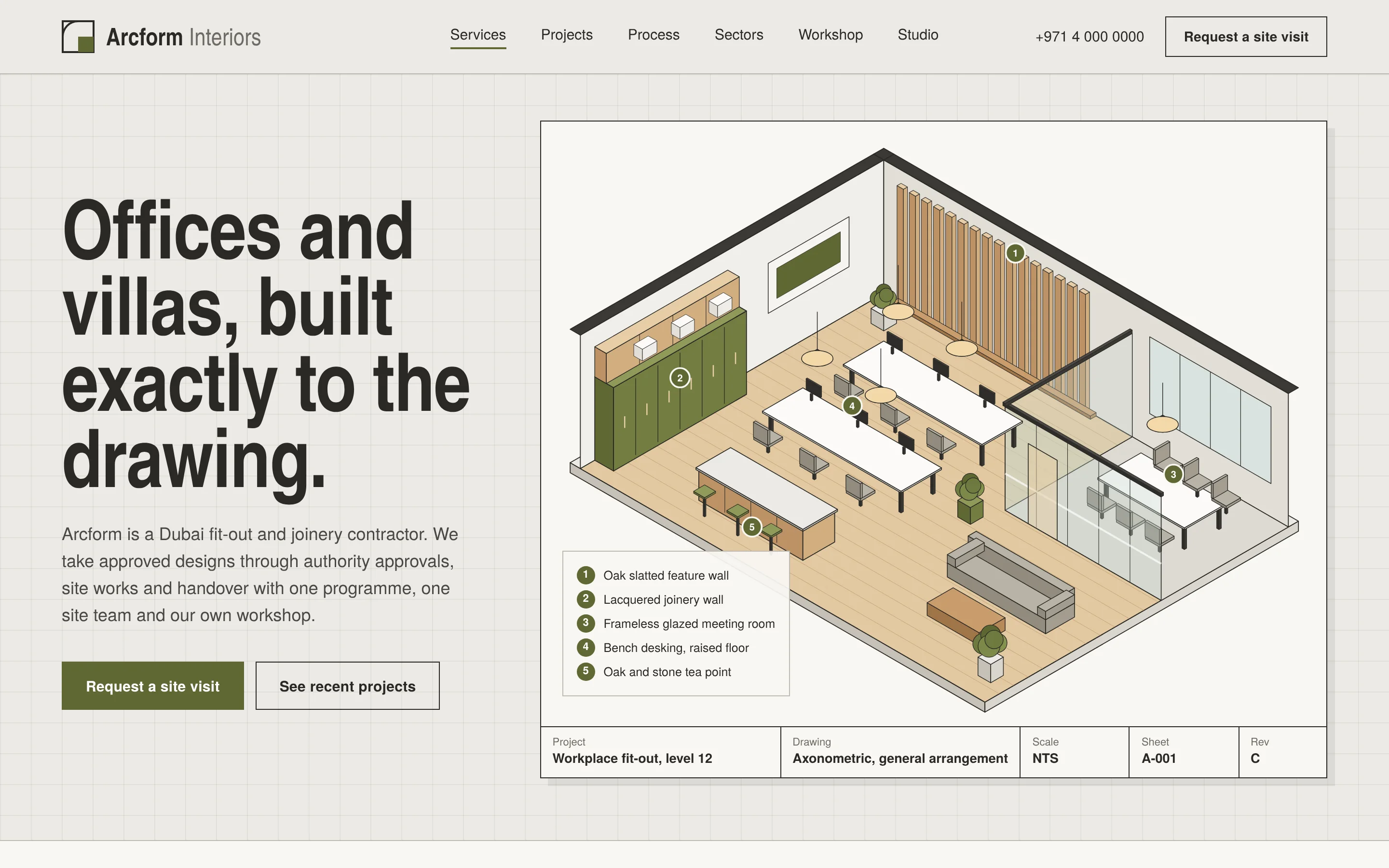Image resolution: width=1389 pixels, height=868 pixels.
Task: Click marker 1 on the oak slatted wall
Action: pos(1015,253)
